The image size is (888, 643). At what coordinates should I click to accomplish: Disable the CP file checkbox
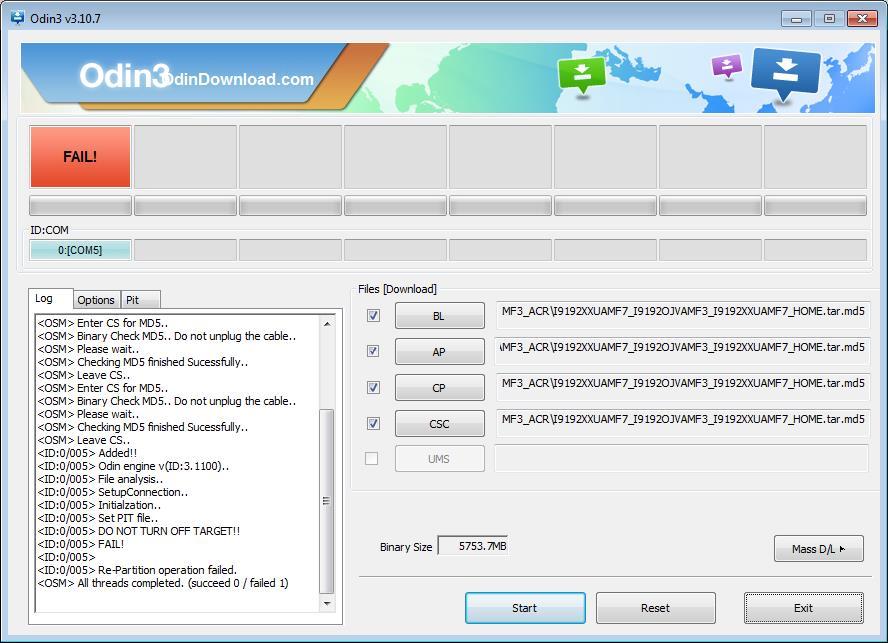pos(373,387)
